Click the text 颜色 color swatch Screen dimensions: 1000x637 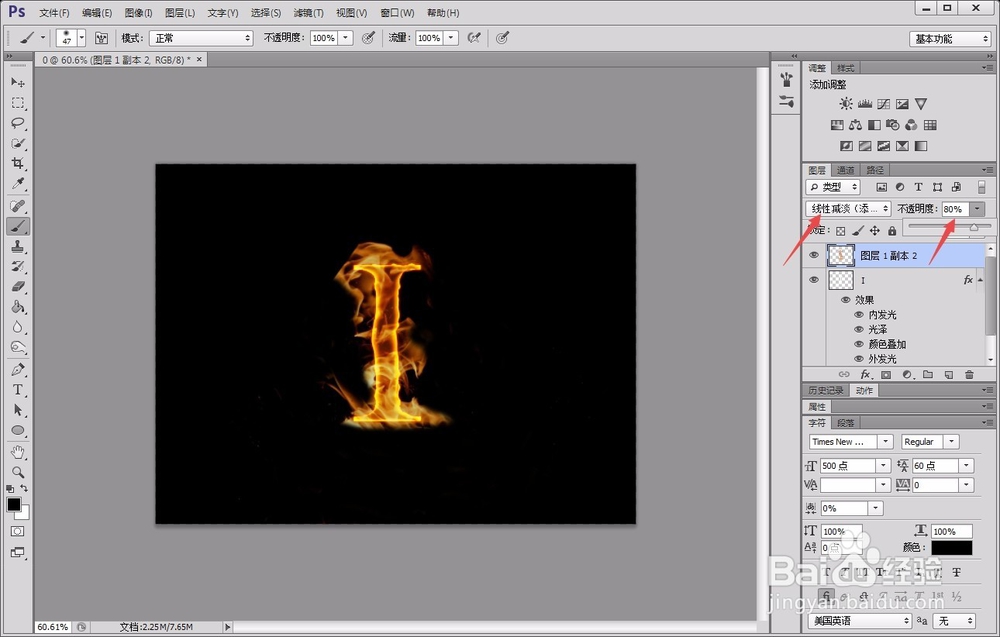[952, 548]
